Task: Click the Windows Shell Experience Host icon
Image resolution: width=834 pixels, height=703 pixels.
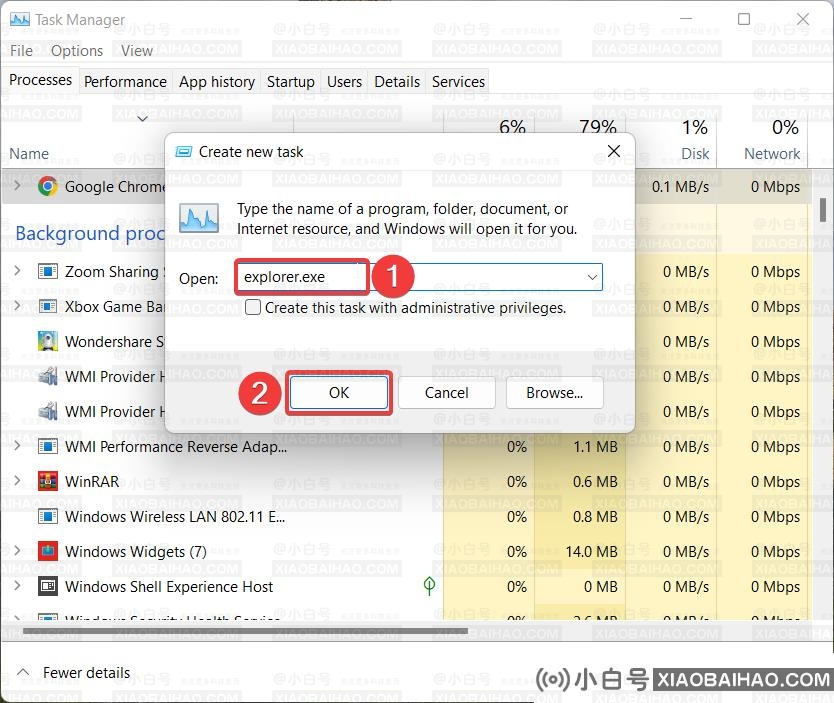Action: pos(48,586)
